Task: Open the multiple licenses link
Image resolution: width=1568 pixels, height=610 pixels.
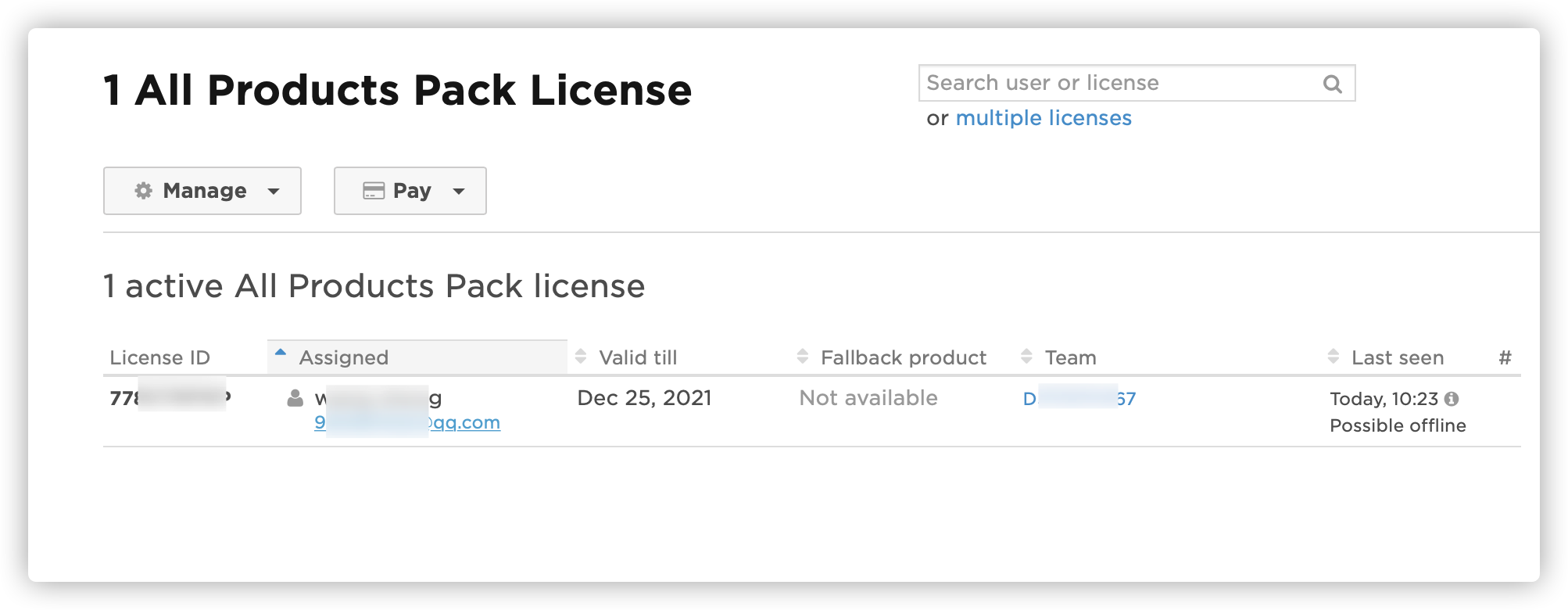Action: pyautogui.click(x=1043, y=118)
